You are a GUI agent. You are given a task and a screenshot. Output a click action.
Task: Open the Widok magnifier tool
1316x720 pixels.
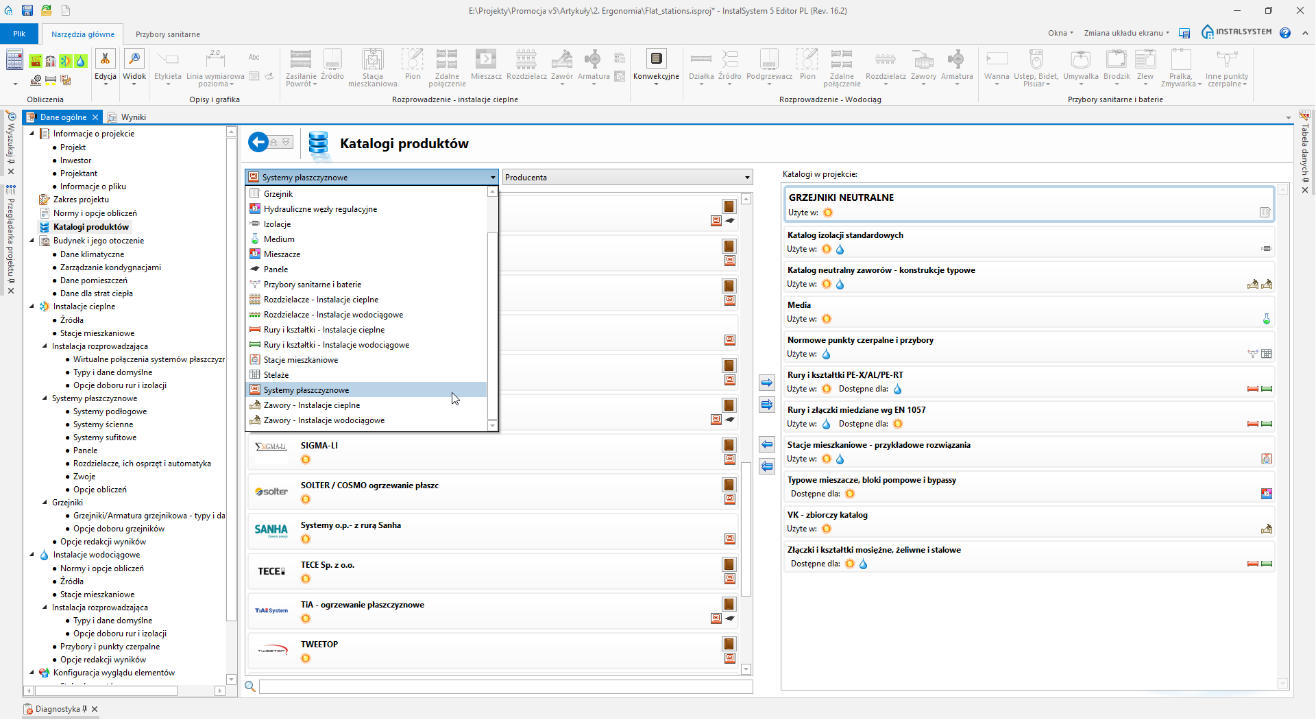[135, 58]
